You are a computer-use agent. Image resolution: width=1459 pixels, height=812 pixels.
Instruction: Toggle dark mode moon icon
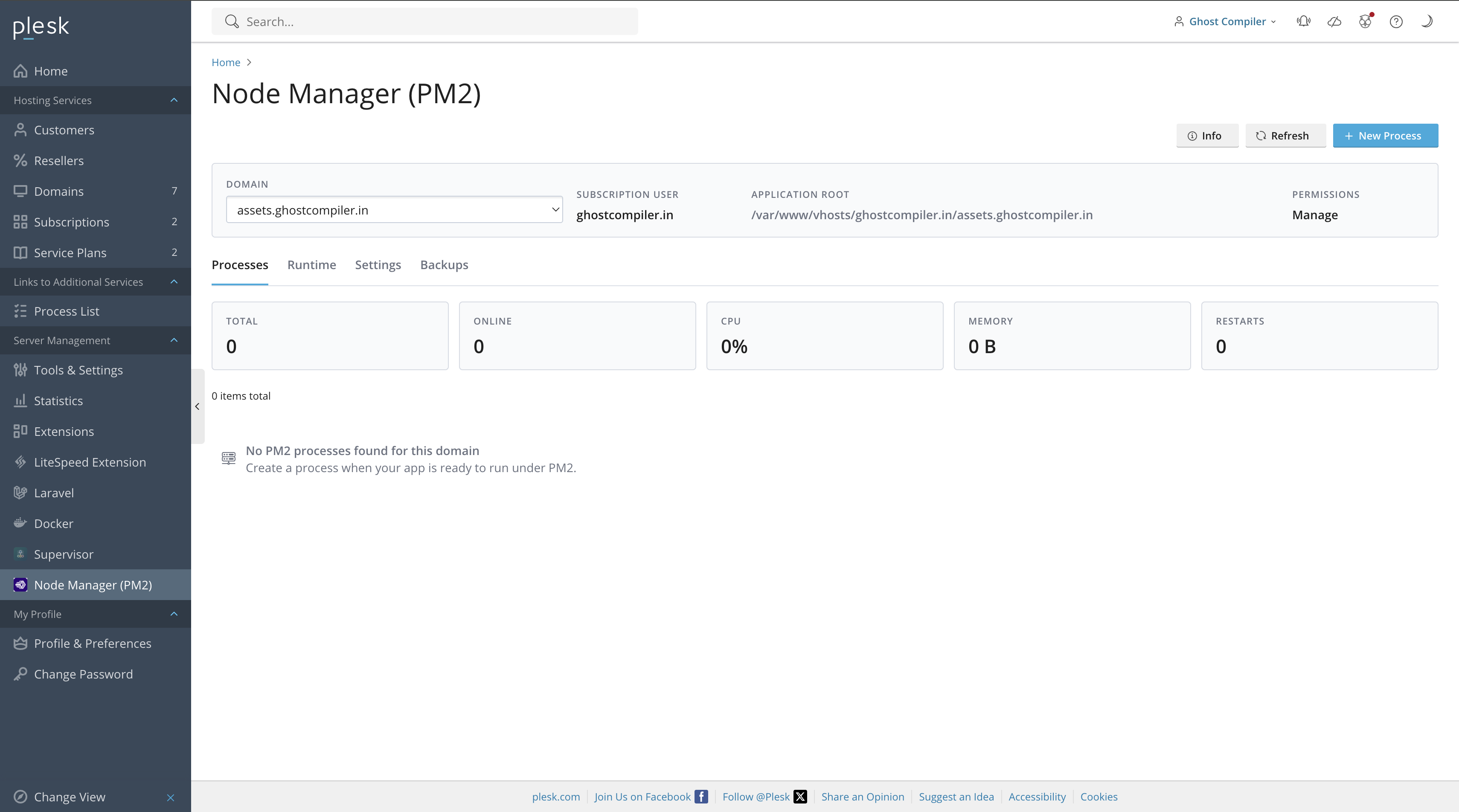(1427, 21)
